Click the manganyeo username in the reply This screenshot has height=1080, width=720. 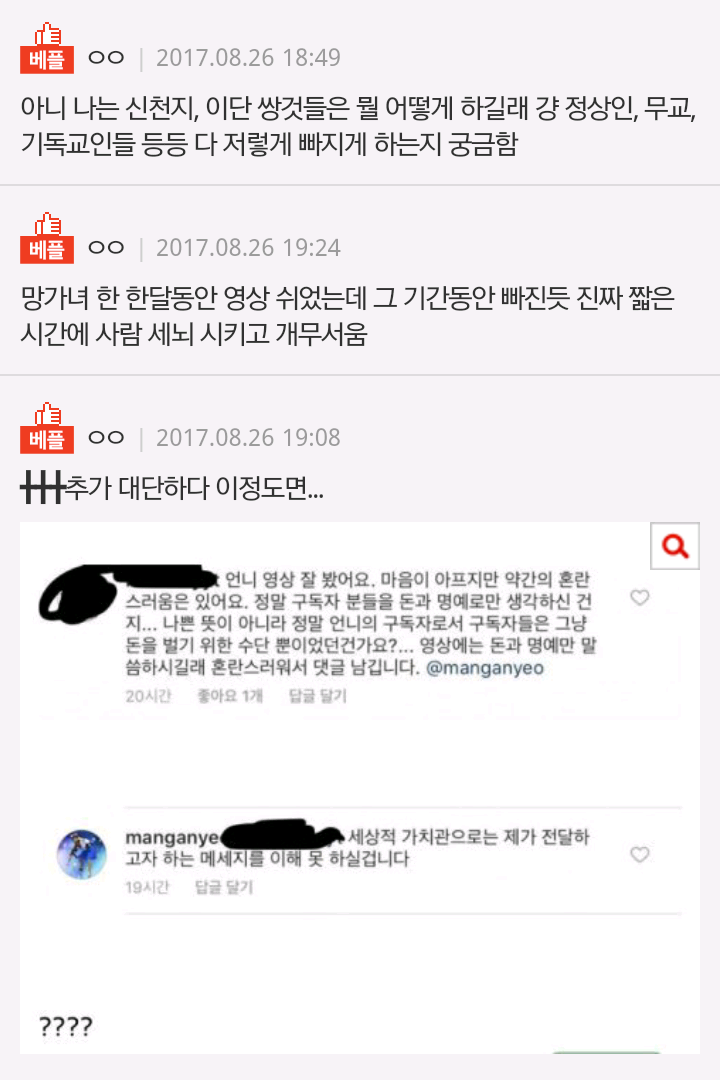(172, 838)
